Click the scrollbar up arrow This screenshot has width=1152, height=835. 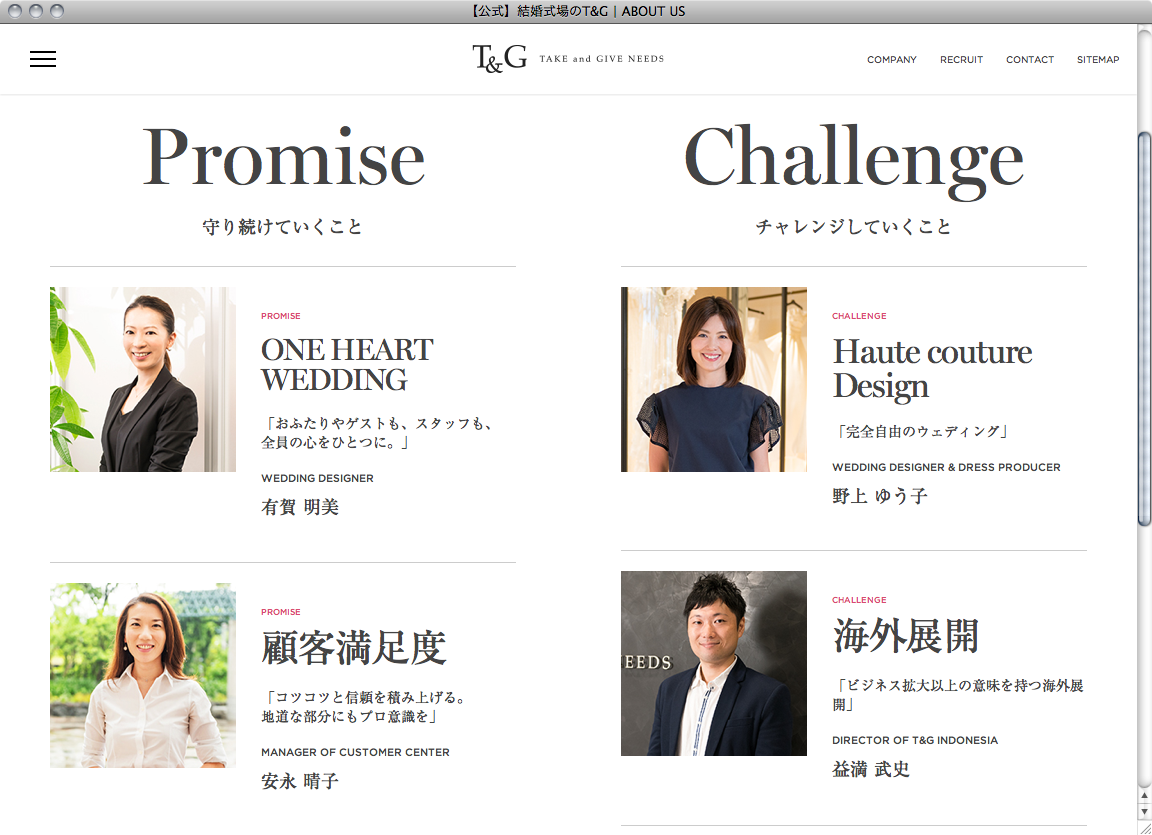tap(1144, 795)
